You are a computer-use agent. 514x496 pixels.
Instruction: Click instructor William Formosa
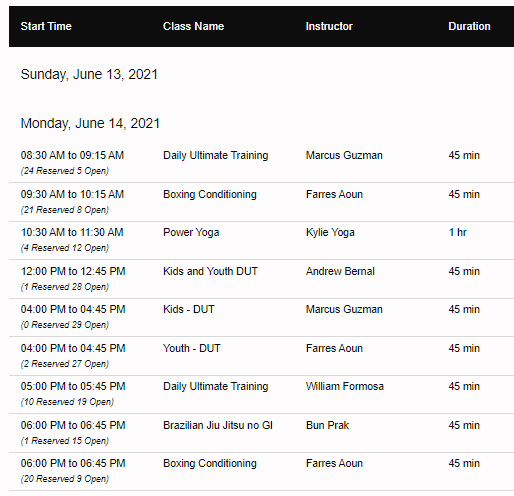(345, 386)
